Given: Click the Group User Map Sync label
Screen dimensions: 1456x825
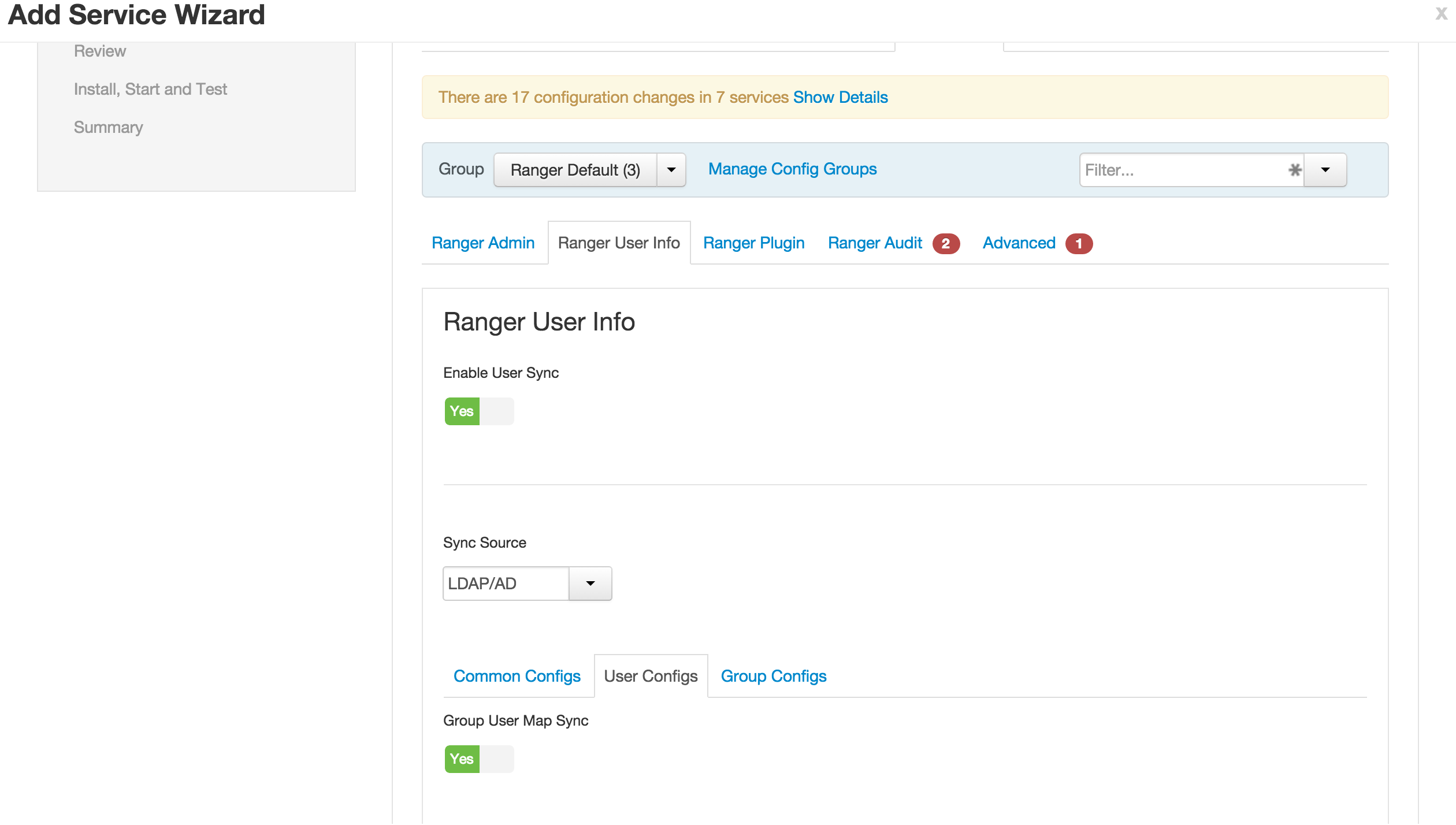Looking at the screenshot, I should (516, 721).
